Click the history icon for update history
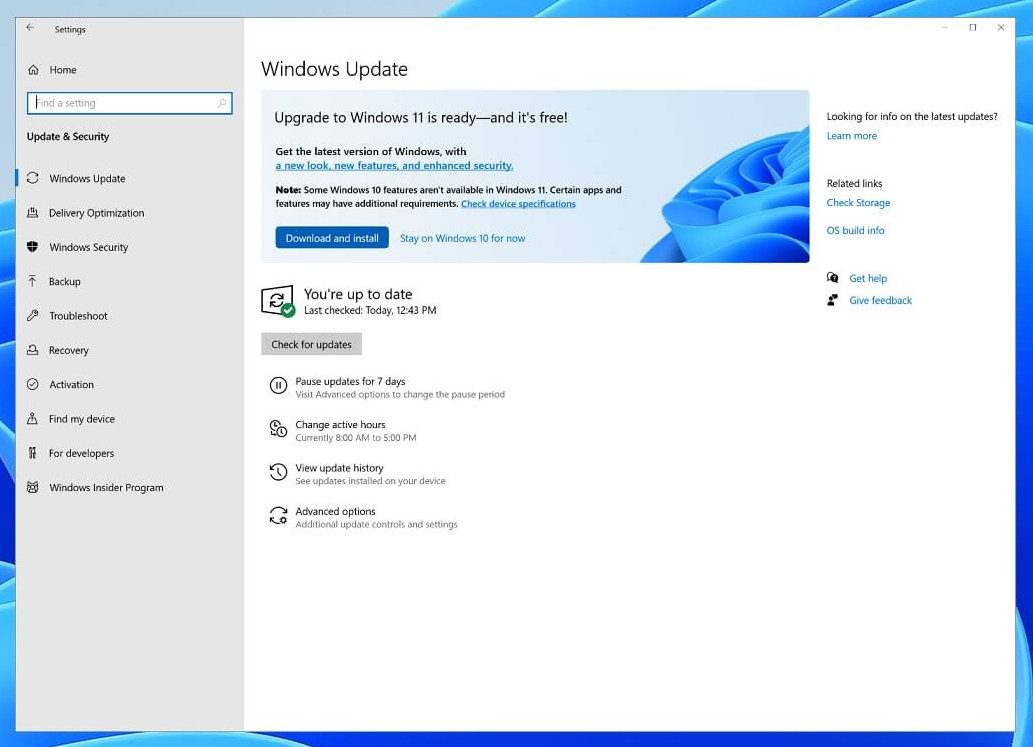This screenshot has height=747, width=1033. click(x=279, y=472)
